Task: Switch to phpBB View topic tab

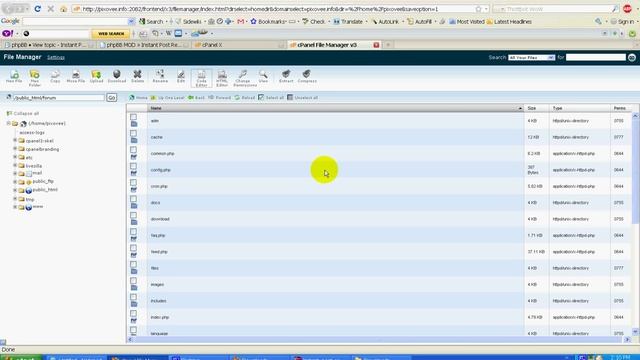Action: (48, 45)
